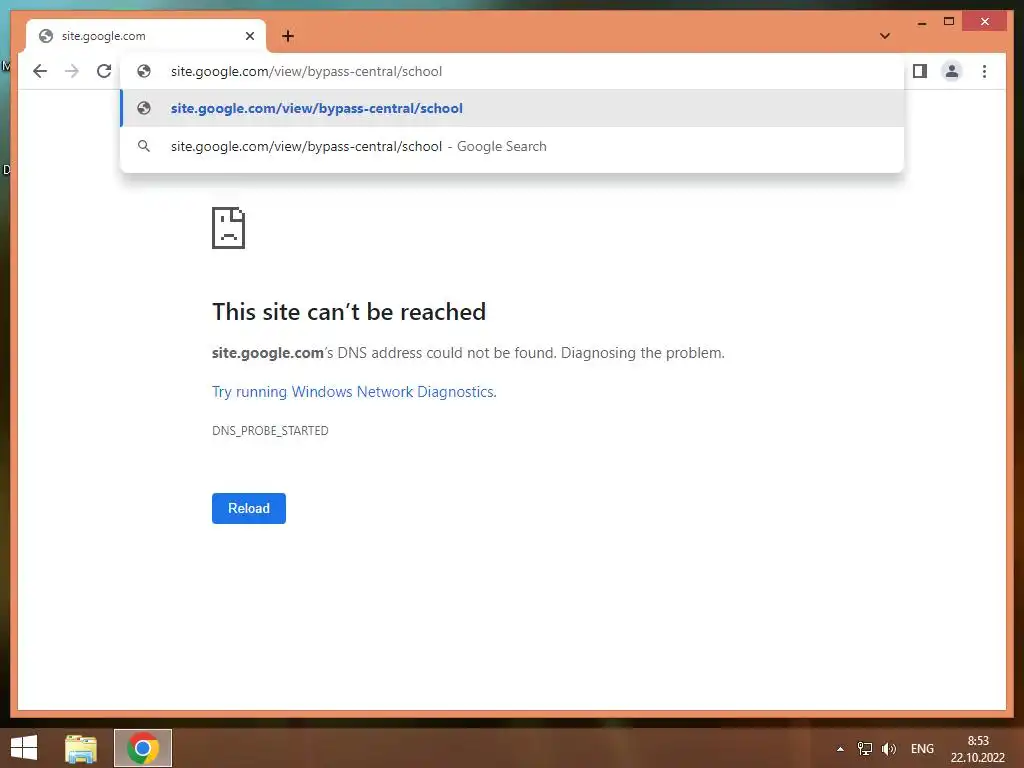Click the browser Back arrow
Image resolution: width=1024 pixels, height=768 pixels.
tap(40, 71)
